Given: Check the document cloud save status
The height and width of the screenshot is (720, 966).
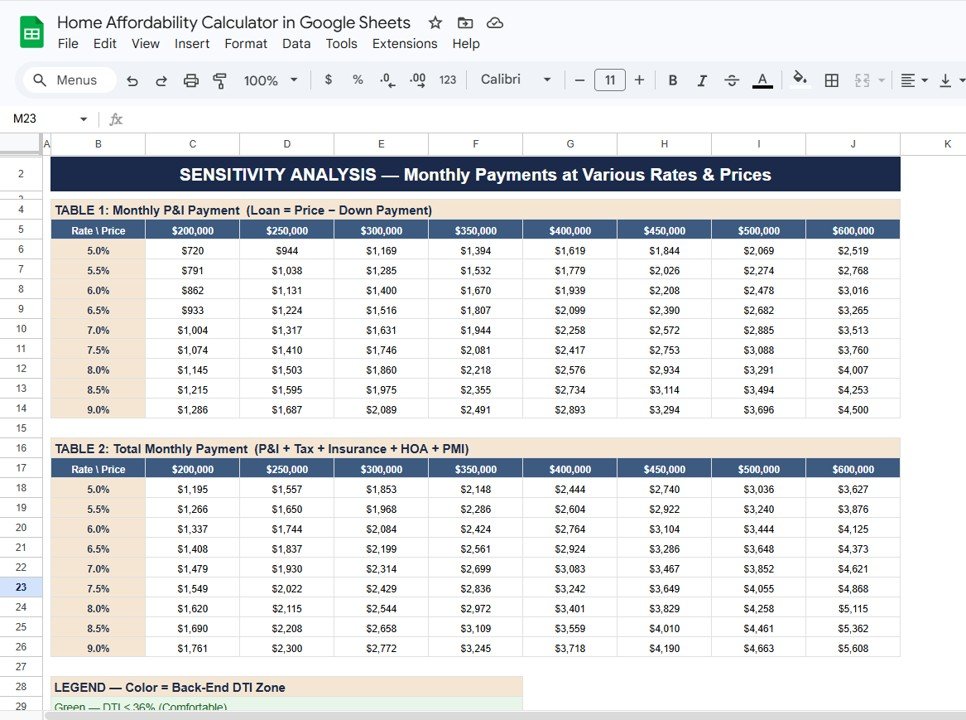Looking at the screenshot, I should [495, 22].
